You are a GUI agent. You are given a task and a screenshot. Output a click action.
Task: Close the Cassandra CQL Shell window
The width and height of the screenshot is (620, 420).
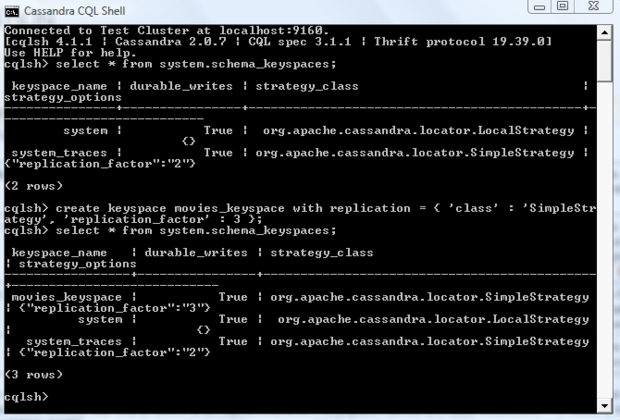594,6
